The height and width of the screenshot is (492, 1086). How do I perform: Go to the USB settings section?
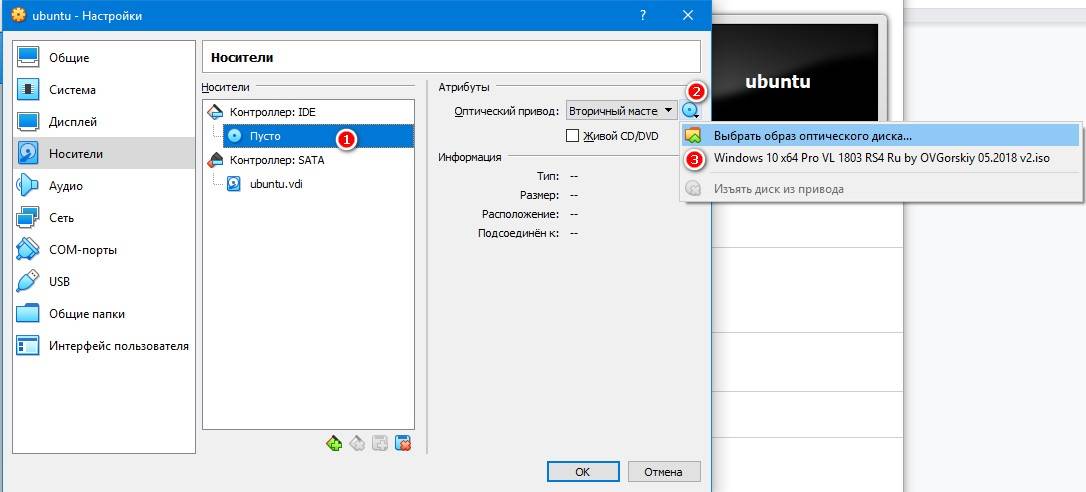click(x=59, y=282)
